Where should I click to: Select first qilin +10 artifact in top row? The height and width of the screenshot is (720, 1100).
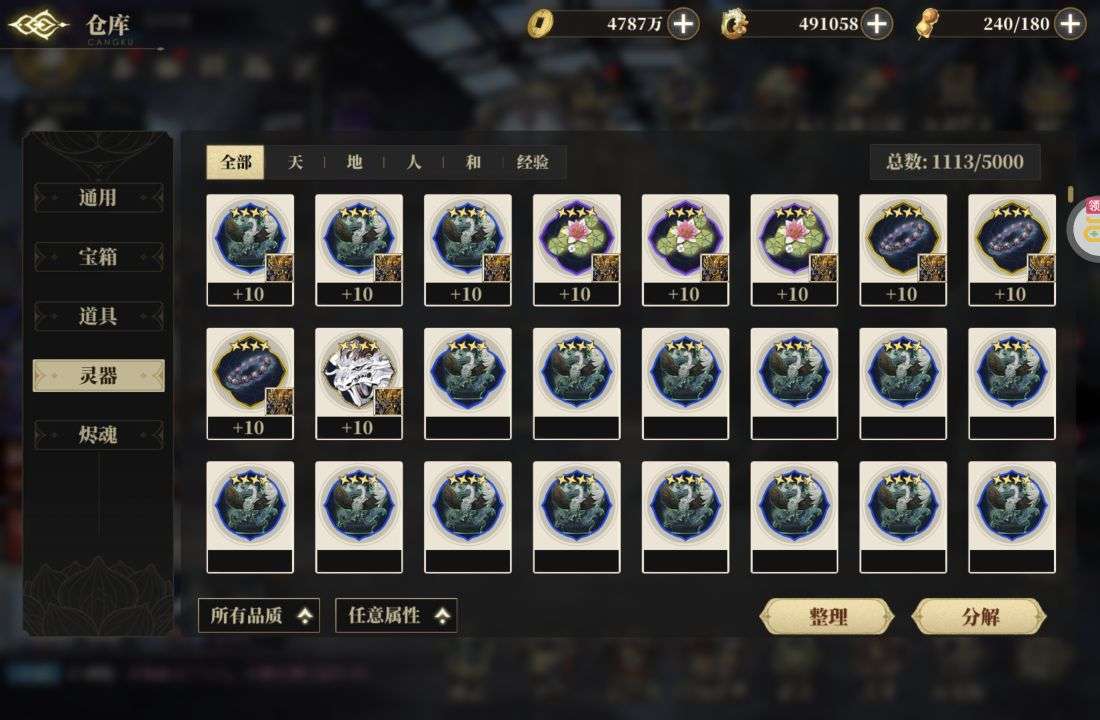point(250,250)
